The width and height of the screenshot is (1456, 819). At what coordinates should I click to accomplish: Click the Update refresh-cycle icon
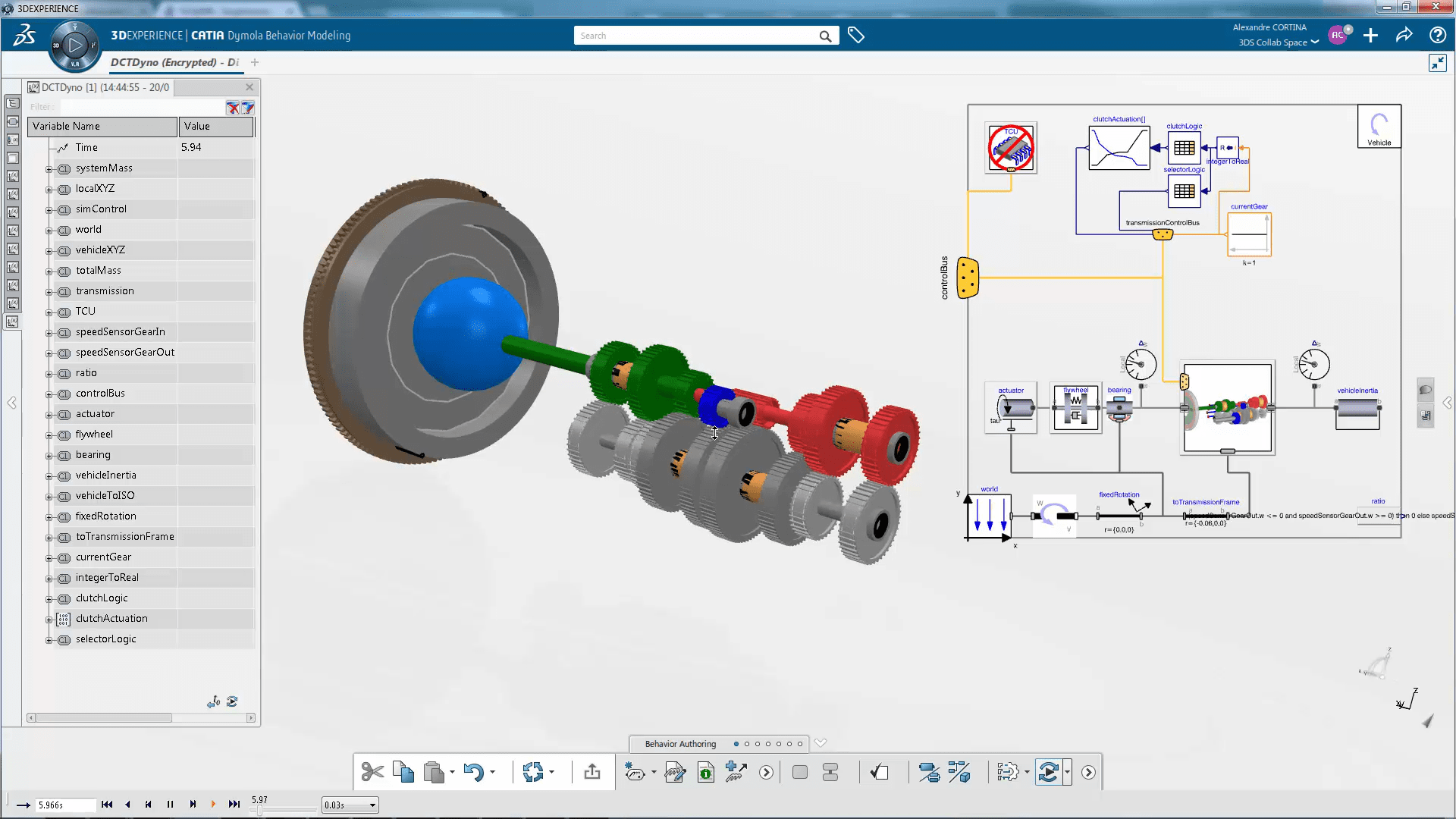533,772
